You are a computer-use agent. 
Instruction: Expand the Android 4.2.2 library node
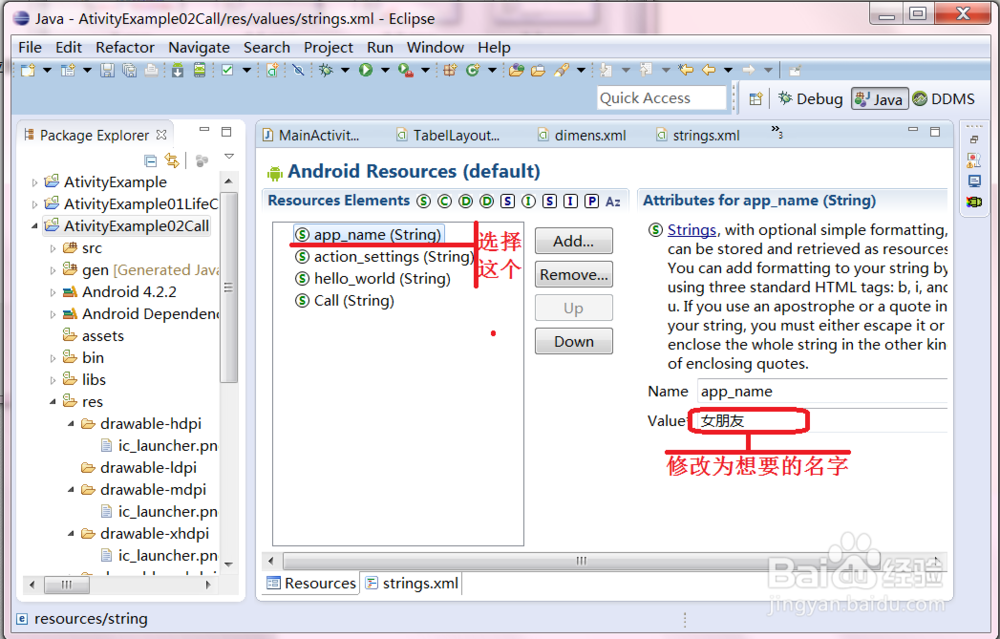[x=53, y=293]
